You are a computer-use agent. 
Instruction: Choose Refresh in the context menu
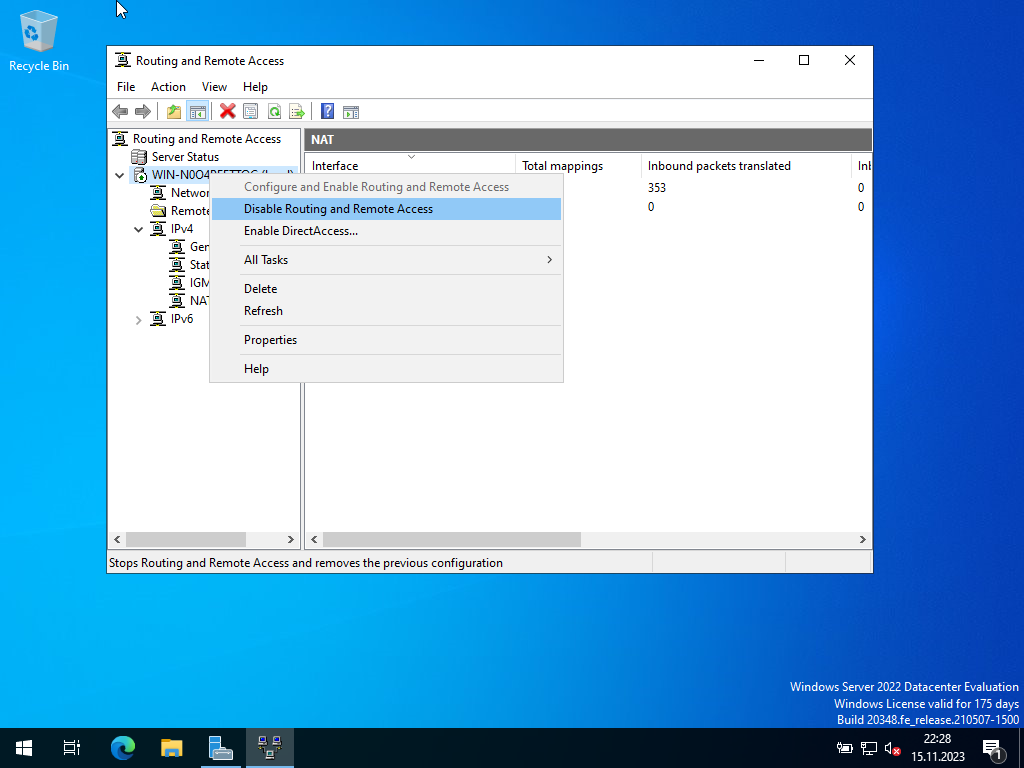(x=386, y=311)
